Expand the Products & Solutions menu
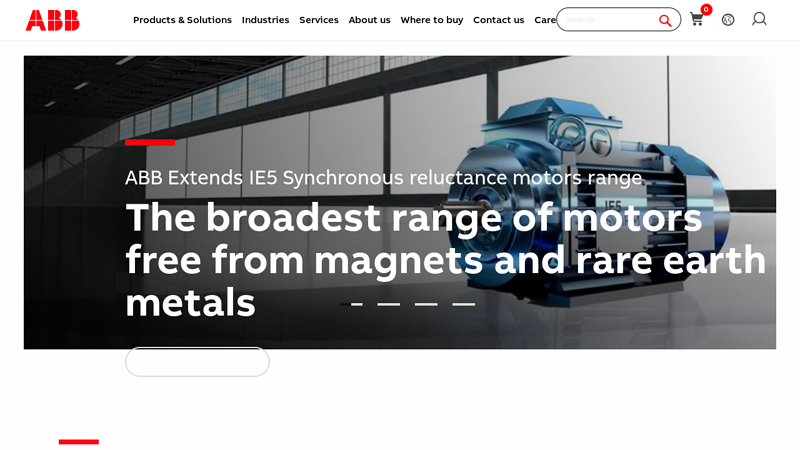Screen dimensions: 800x450 click(x=182, y=20)
